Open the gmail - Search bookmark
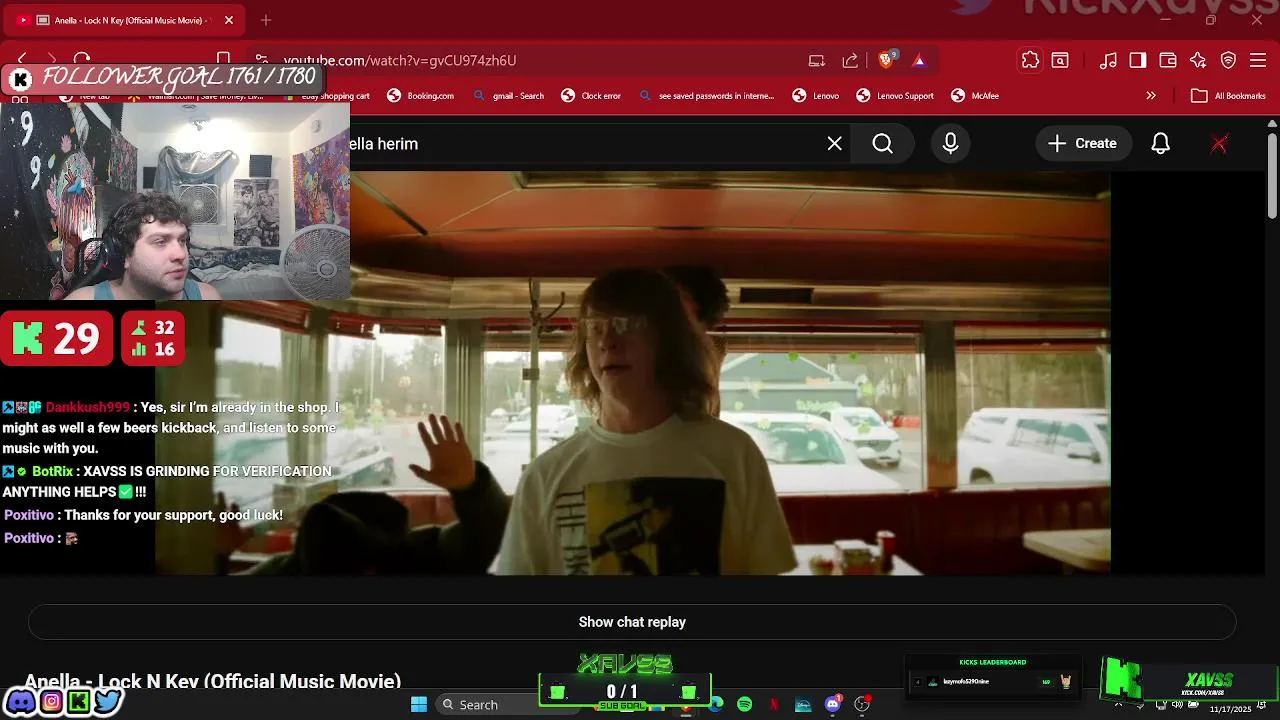The width and height of the screenshot is (1280, 720). [x=509, y=96]
